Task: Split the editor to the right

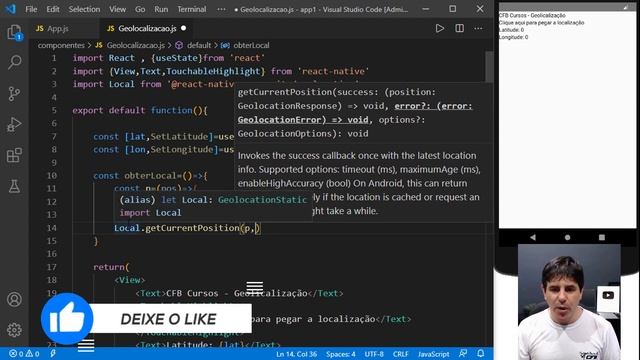Action: pos(459,28)
